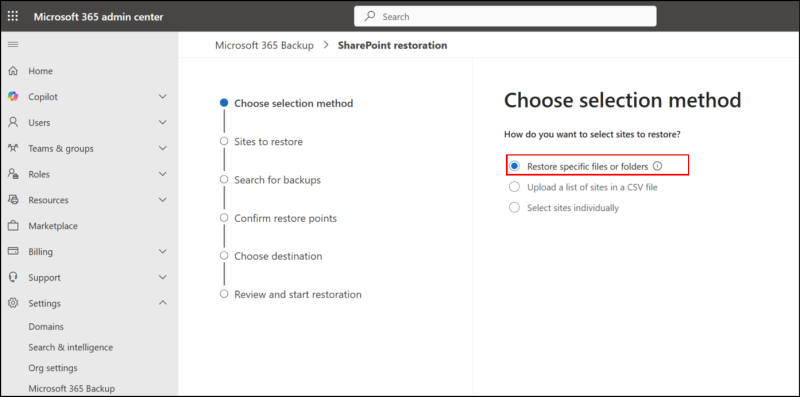Expand the Billing menu chevron

click(x=163, y=252)
